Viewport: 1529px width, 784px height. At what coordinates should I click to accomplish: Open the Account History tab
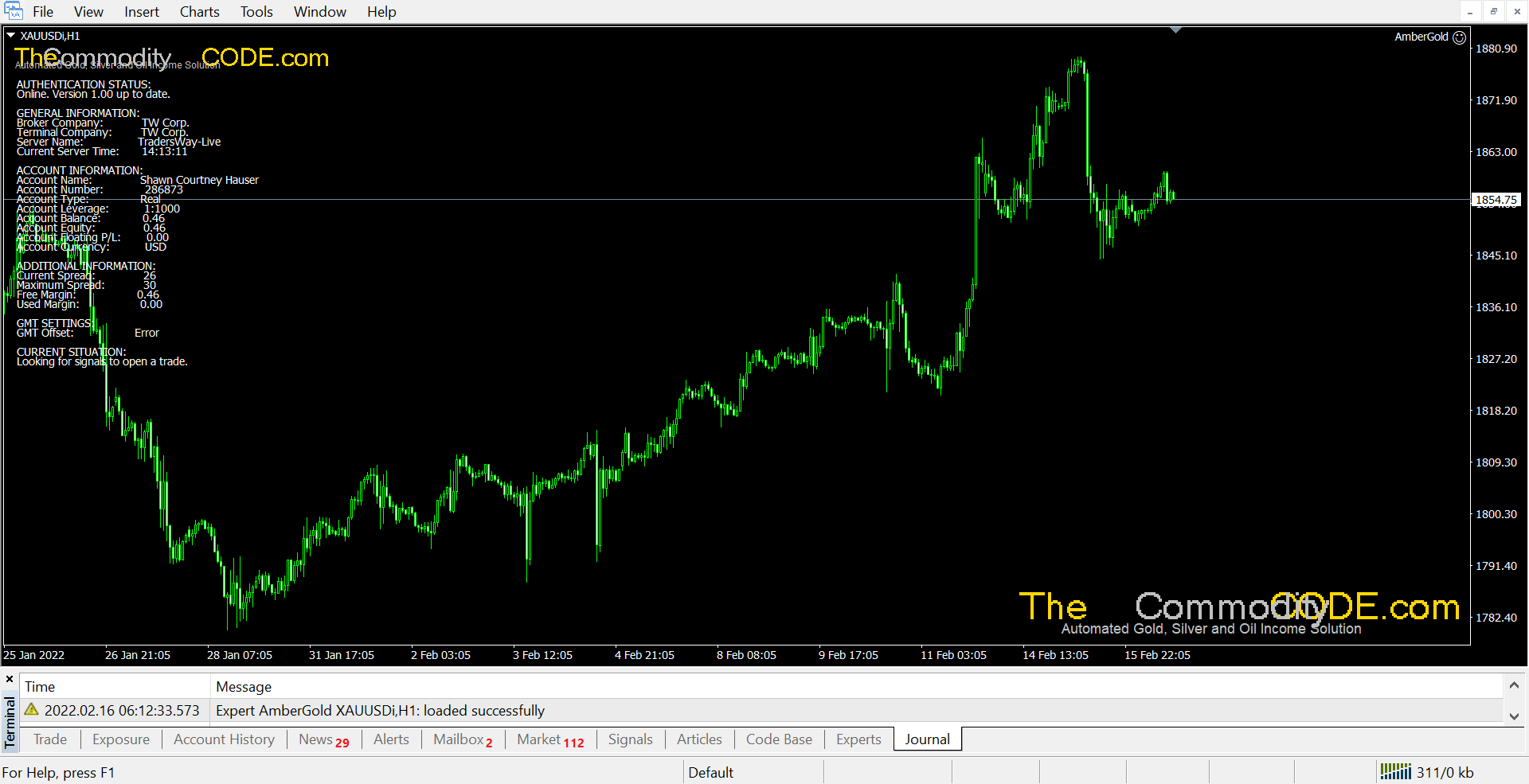pyautogui.click(x=224, y=739)
